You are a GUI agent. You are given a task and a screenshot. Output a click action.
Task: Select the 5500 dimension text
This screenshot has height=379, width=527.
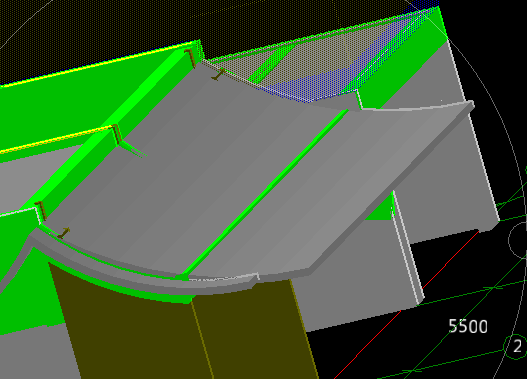click(468, 326)
